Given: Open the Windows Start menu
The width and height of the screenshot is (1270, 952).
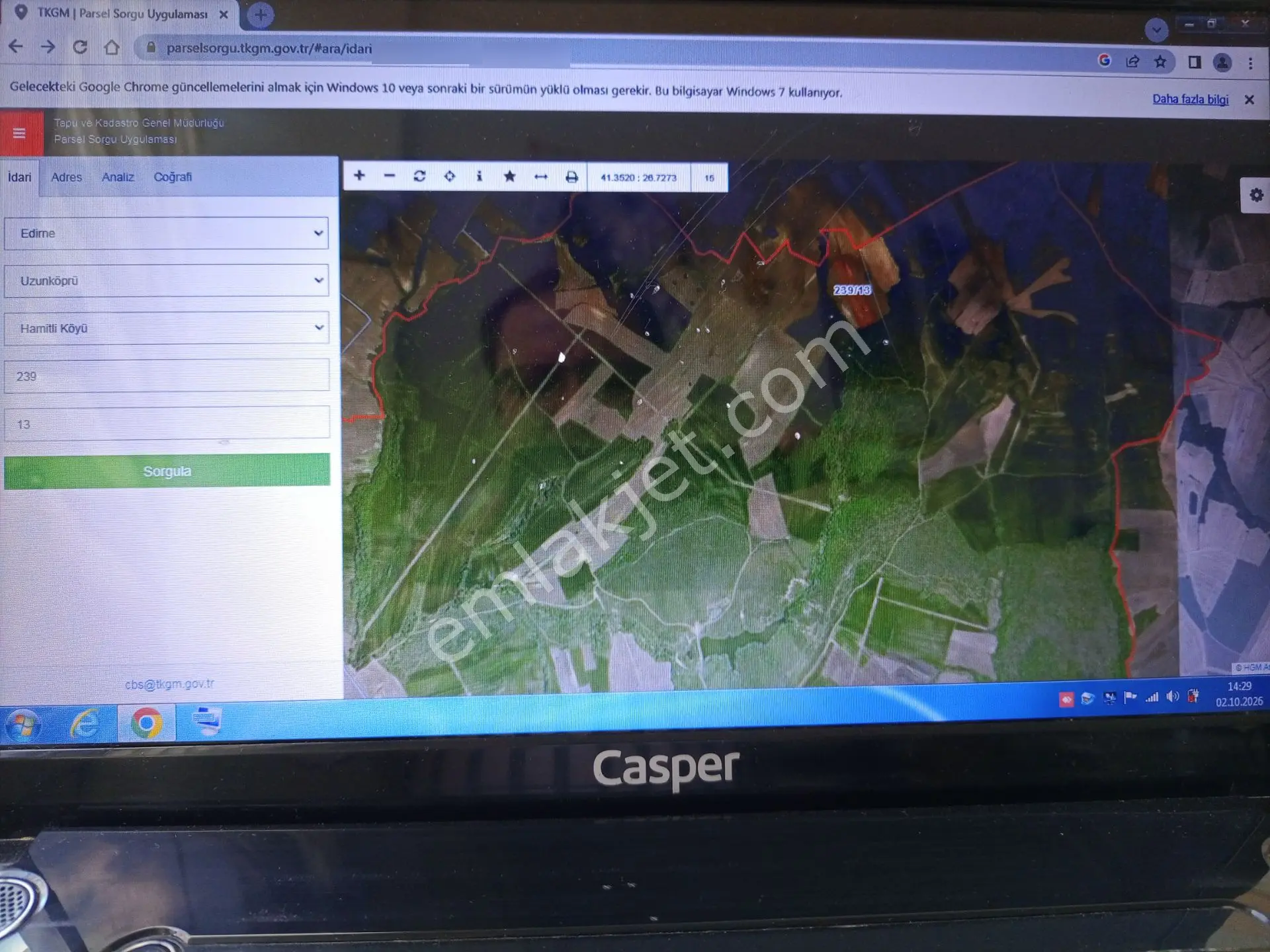Looking at the screenshot, I should coord(24,725).
